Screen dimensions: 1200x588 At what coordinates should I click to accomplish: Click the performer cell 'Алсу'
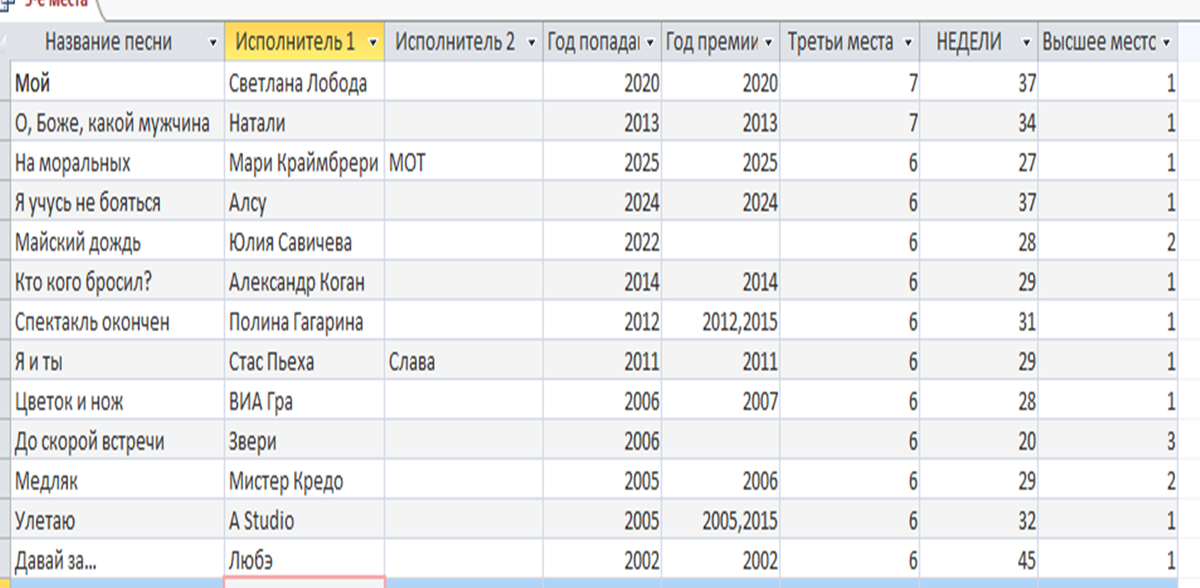tap(305, 202)
